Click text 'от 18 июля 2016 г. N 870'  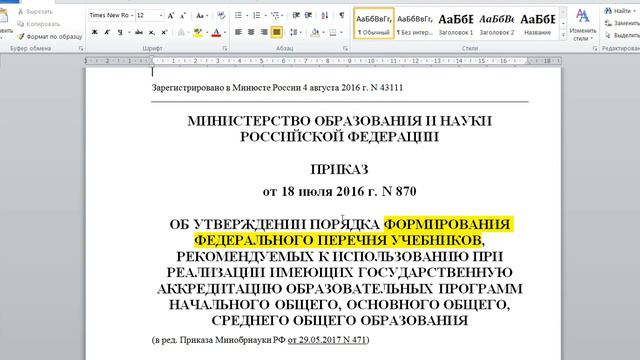[340, 191]
